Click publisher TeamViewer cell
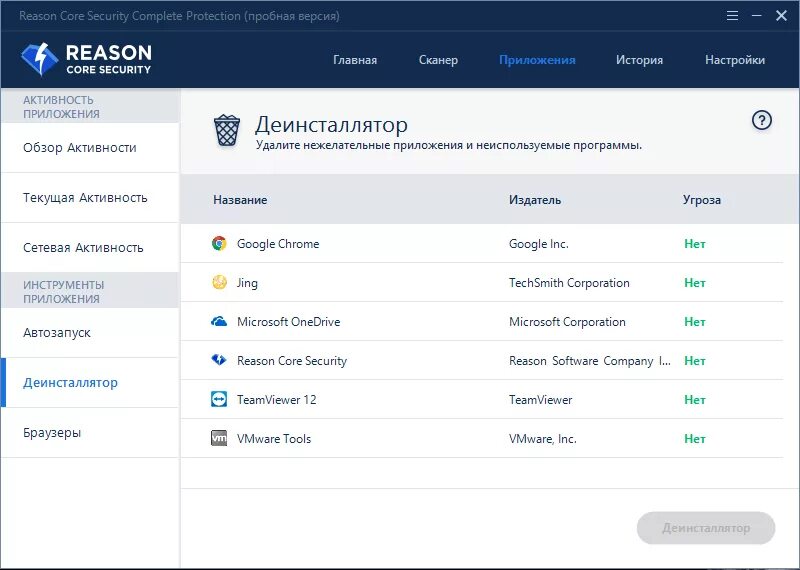 [x=540, y=400]
